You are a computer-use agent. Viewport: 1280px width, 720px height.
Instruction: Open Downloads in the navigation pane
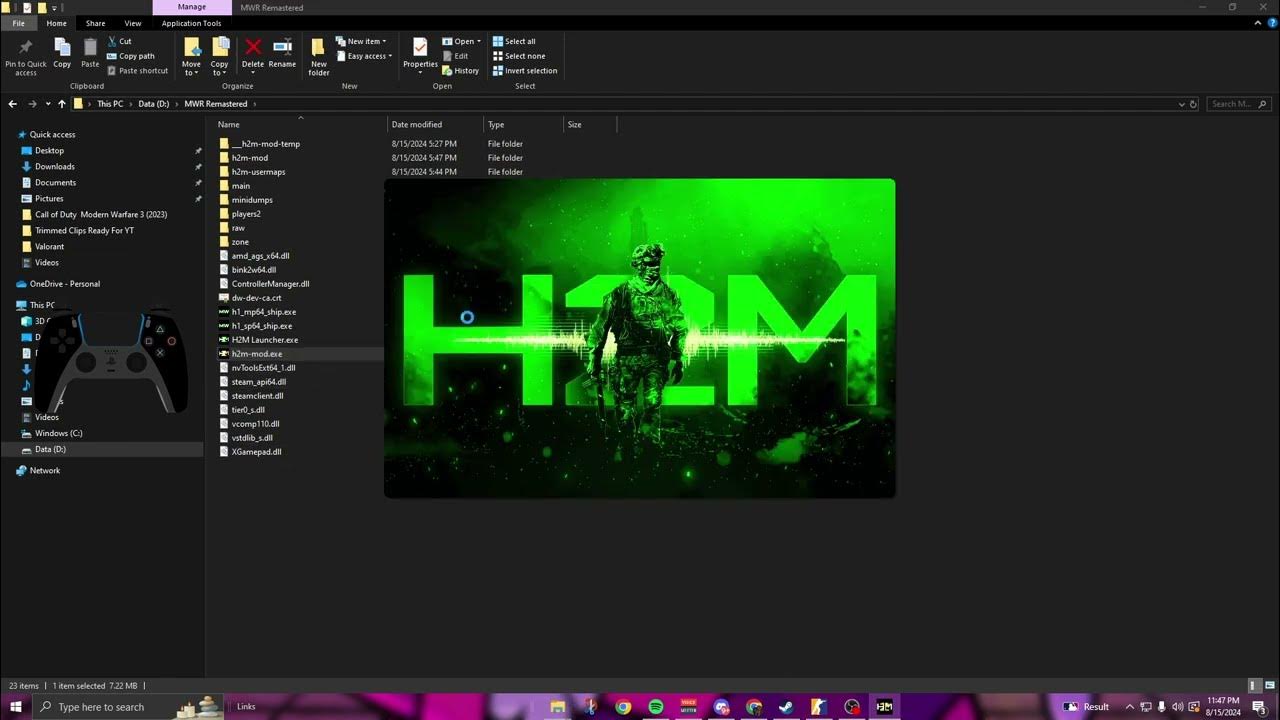[54, 167]
